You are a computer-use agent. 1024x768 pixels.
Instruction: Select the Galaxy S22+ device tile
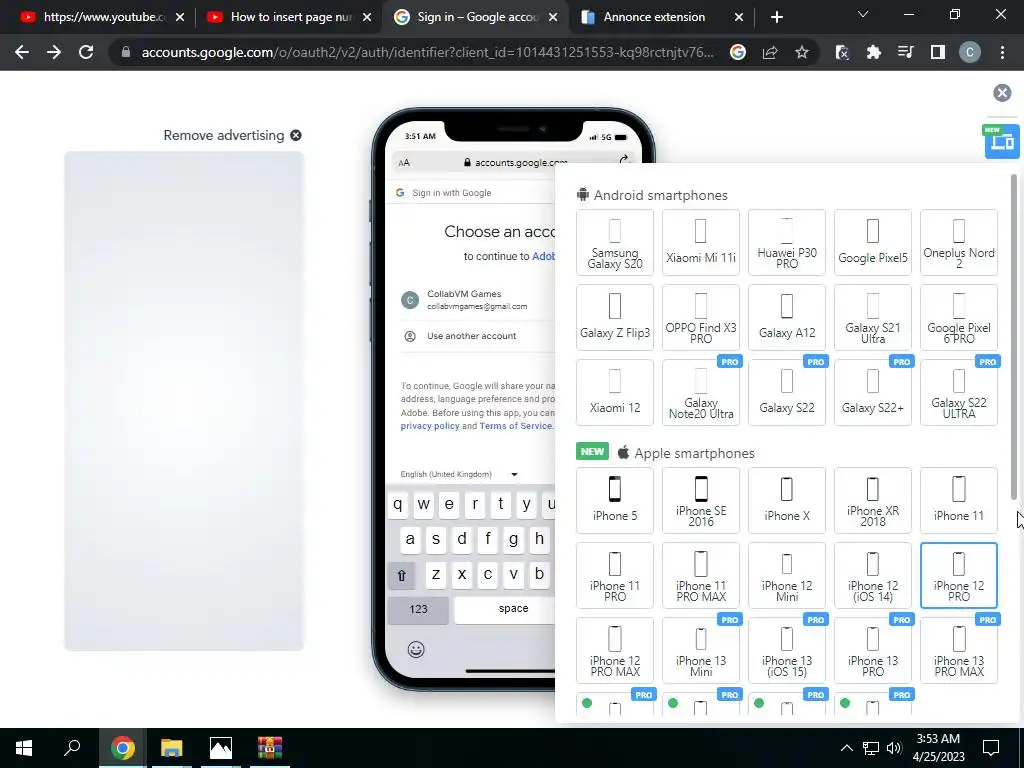click(872, 392)
